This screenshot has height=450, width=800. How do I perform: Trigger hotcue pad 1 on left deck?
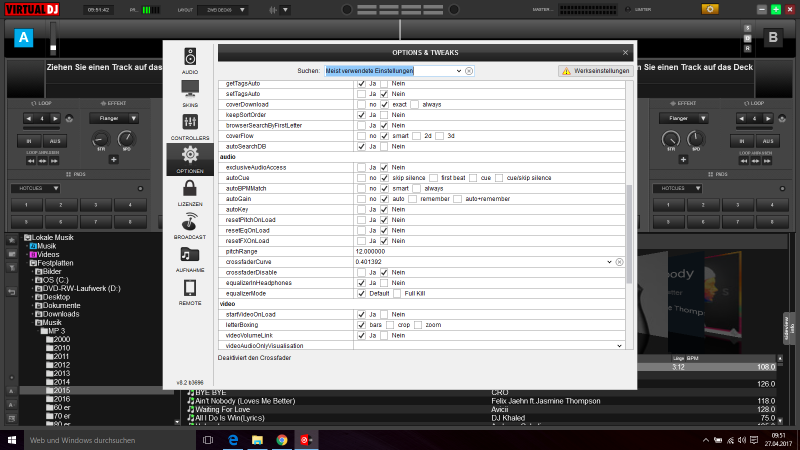pyautogui.click(x=27, y=205)
